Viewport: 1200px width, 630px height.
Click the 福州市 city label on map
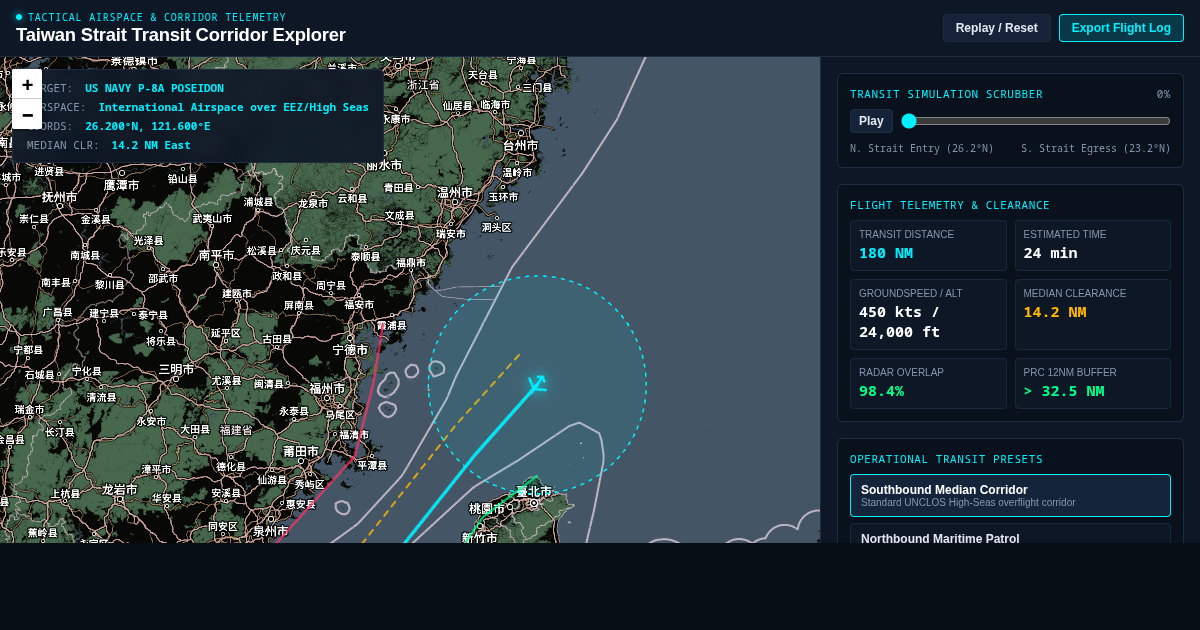coord(327,388)
